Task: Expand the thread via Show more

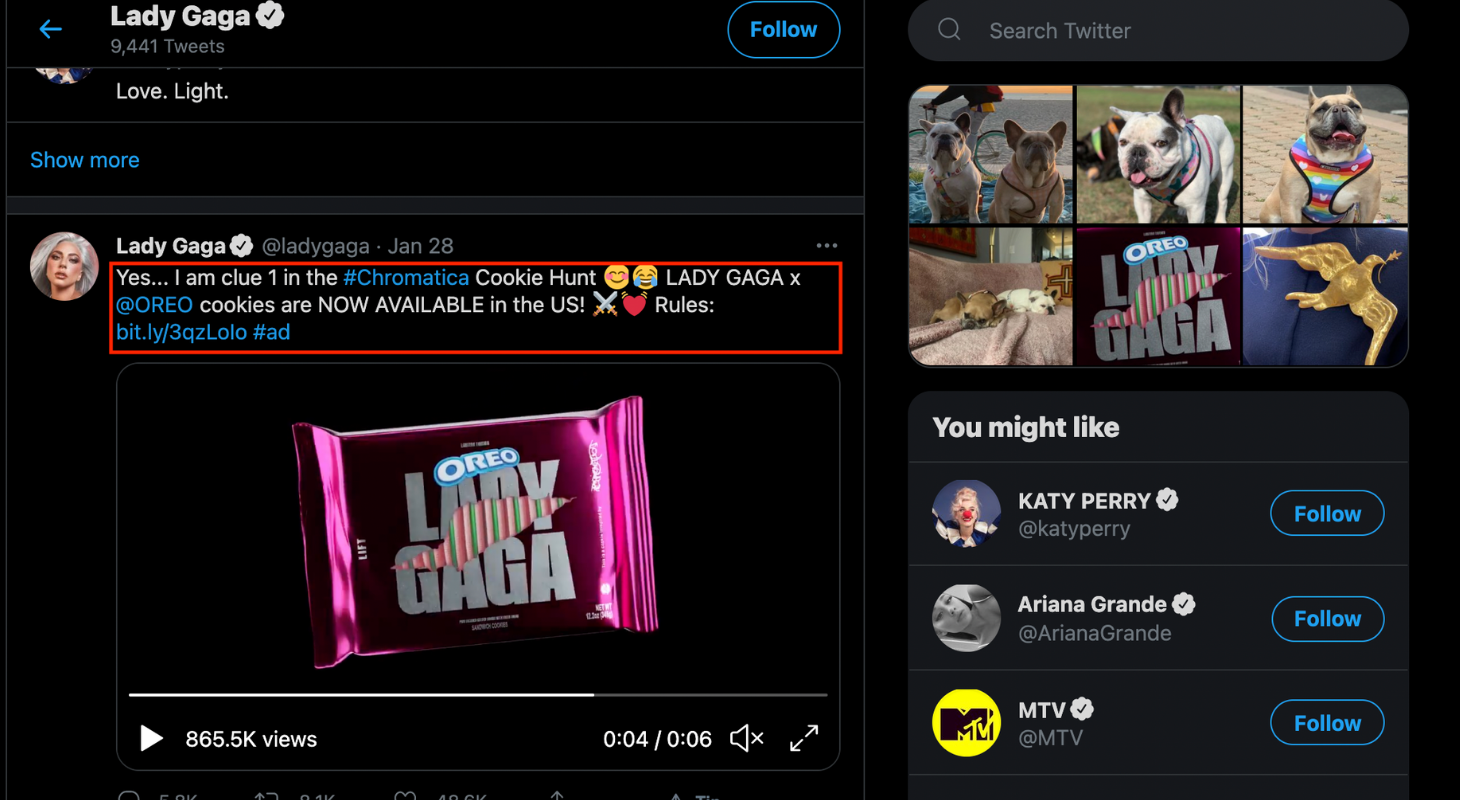Action: pos(85,160)
